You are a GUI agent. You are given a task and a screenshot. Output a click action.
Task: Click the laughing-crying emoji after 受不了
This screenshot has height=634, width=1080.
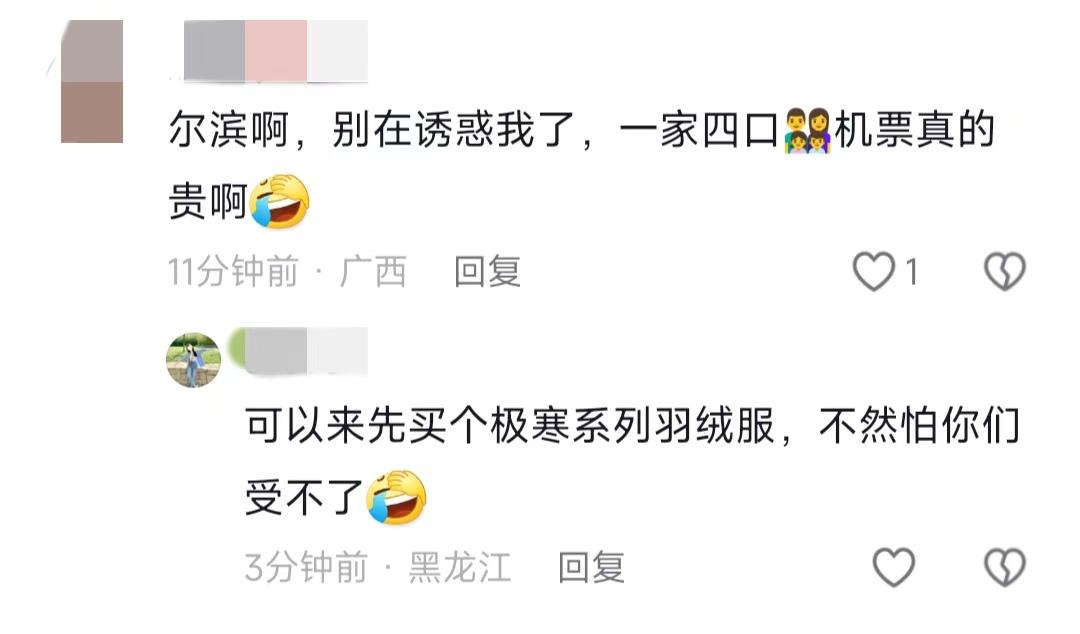(396, 498)
